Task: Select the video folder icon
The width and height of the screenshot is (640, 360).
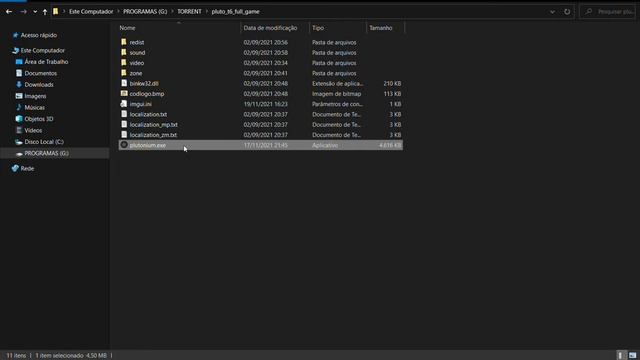Action: pos(124,62)
